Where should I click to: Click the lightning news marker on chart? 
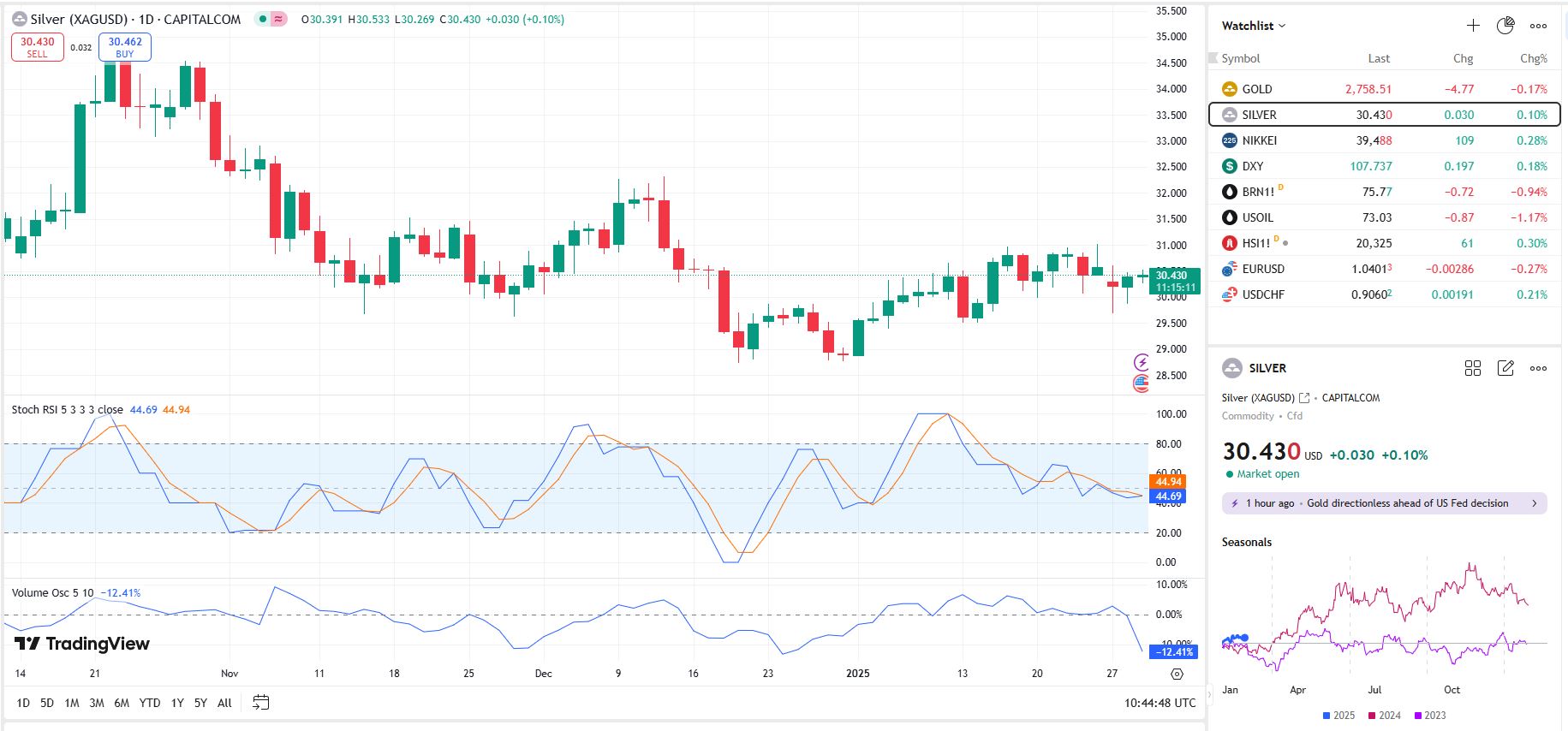pos(1141,362)
